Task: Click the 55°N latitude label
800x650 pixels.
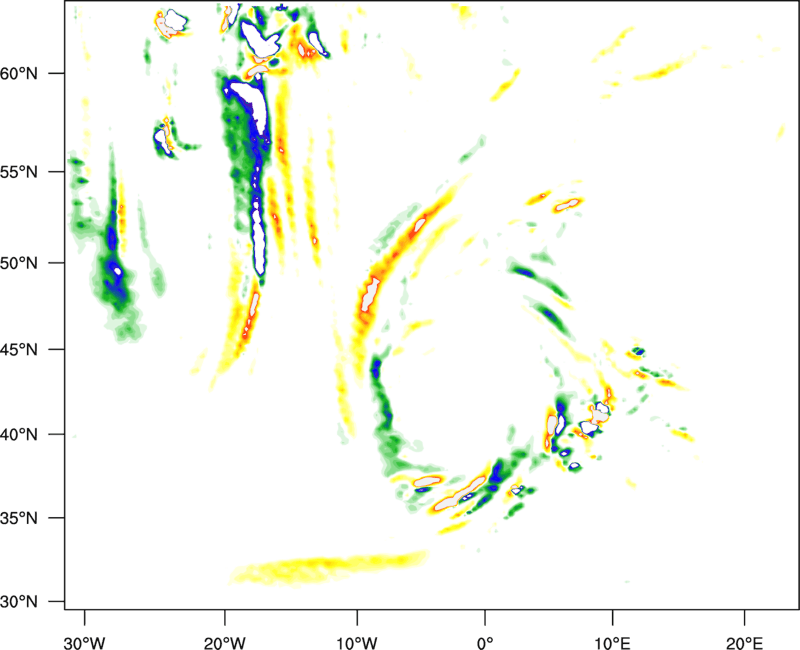Action: (x=19, y=172)
